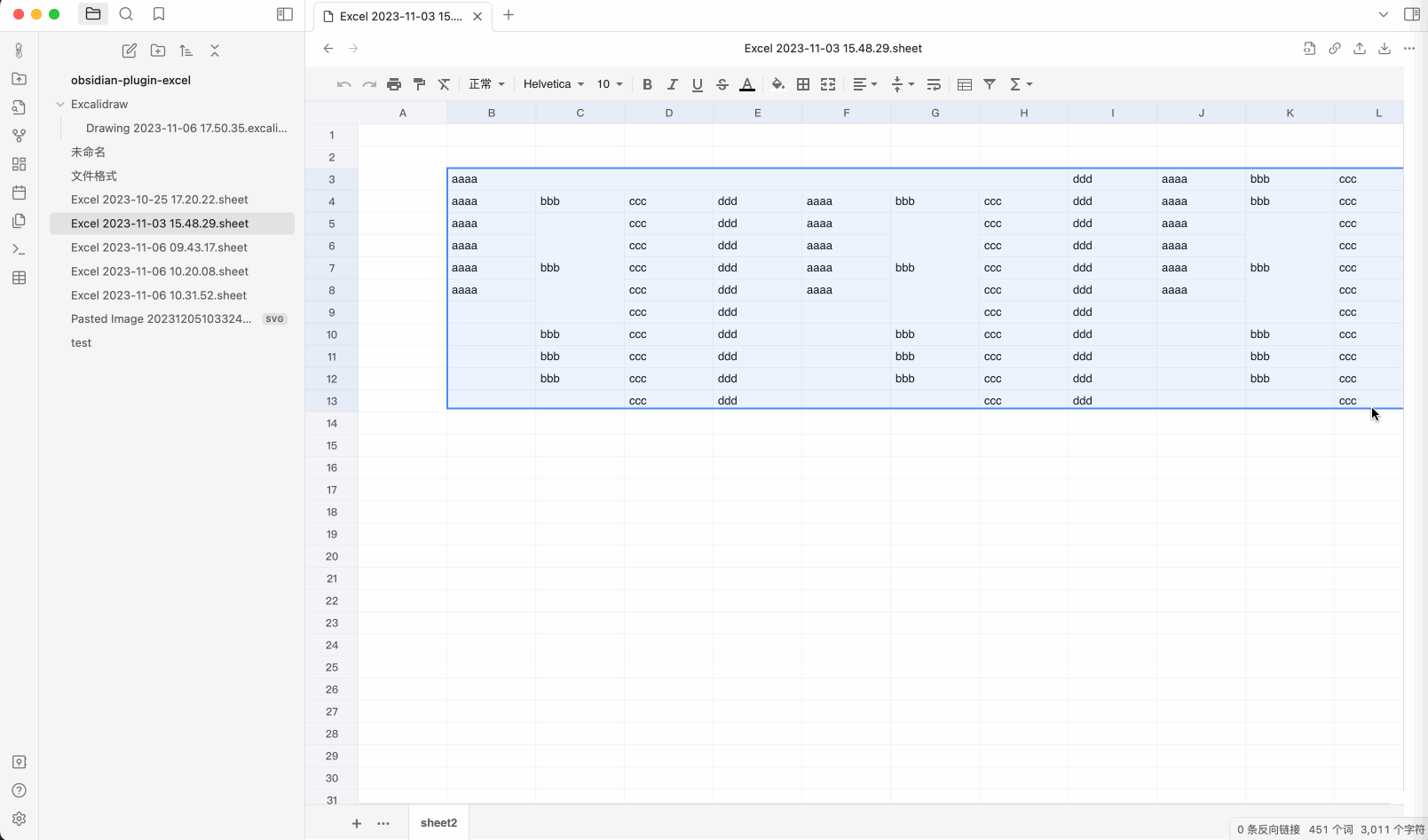Open the cell fill color picker

click(778, 84)
